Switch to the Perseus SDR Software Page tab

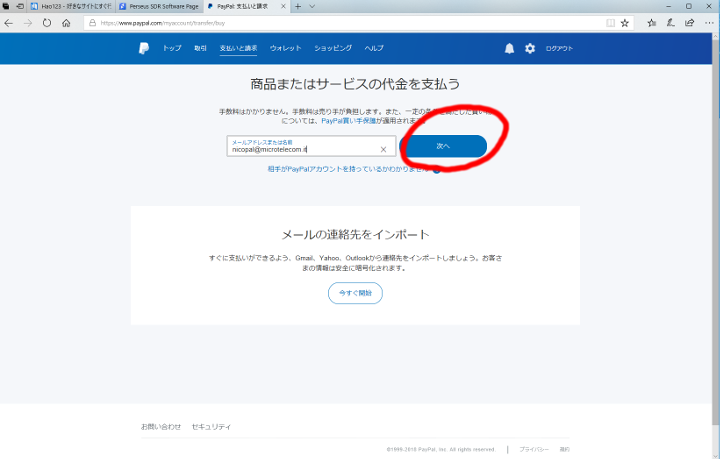pyautogui.click(x=159, y=6)
